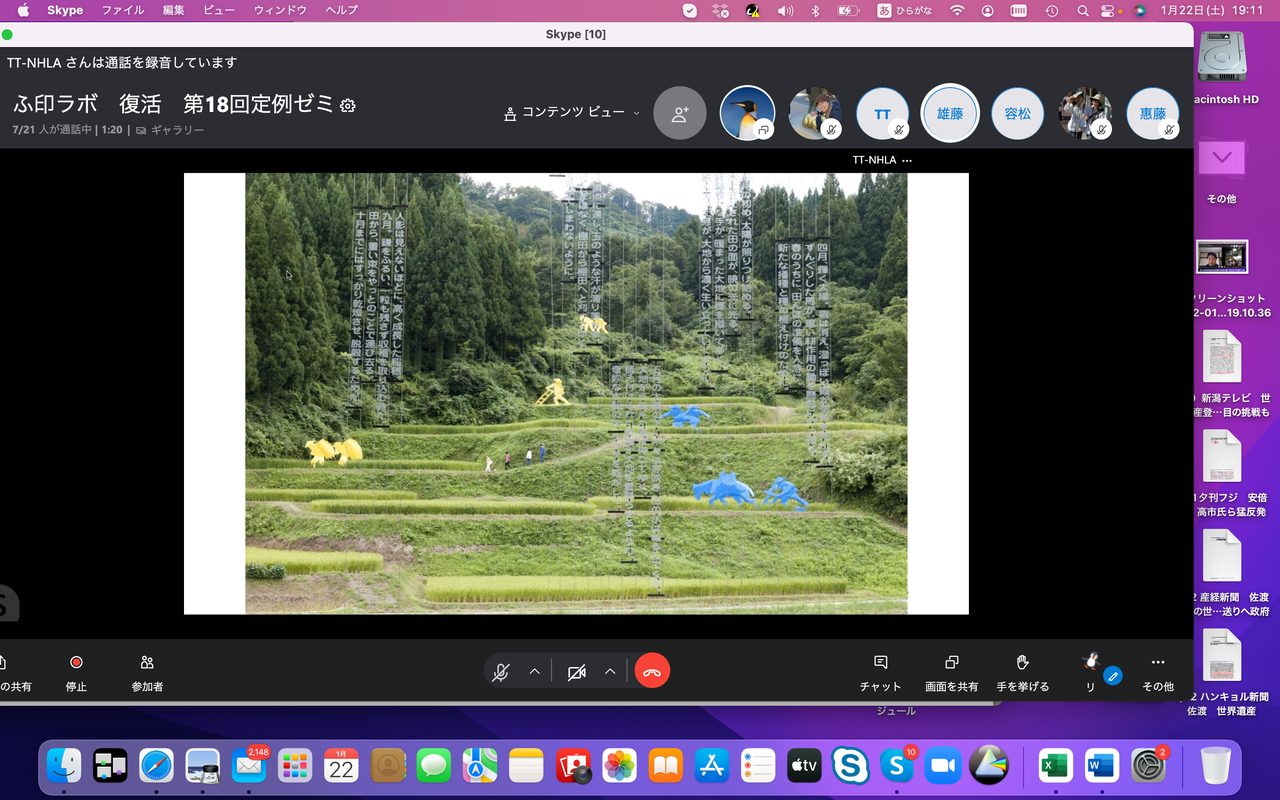
Task: Open the コンテンツ ビュー dropdown
Action: 572,113
